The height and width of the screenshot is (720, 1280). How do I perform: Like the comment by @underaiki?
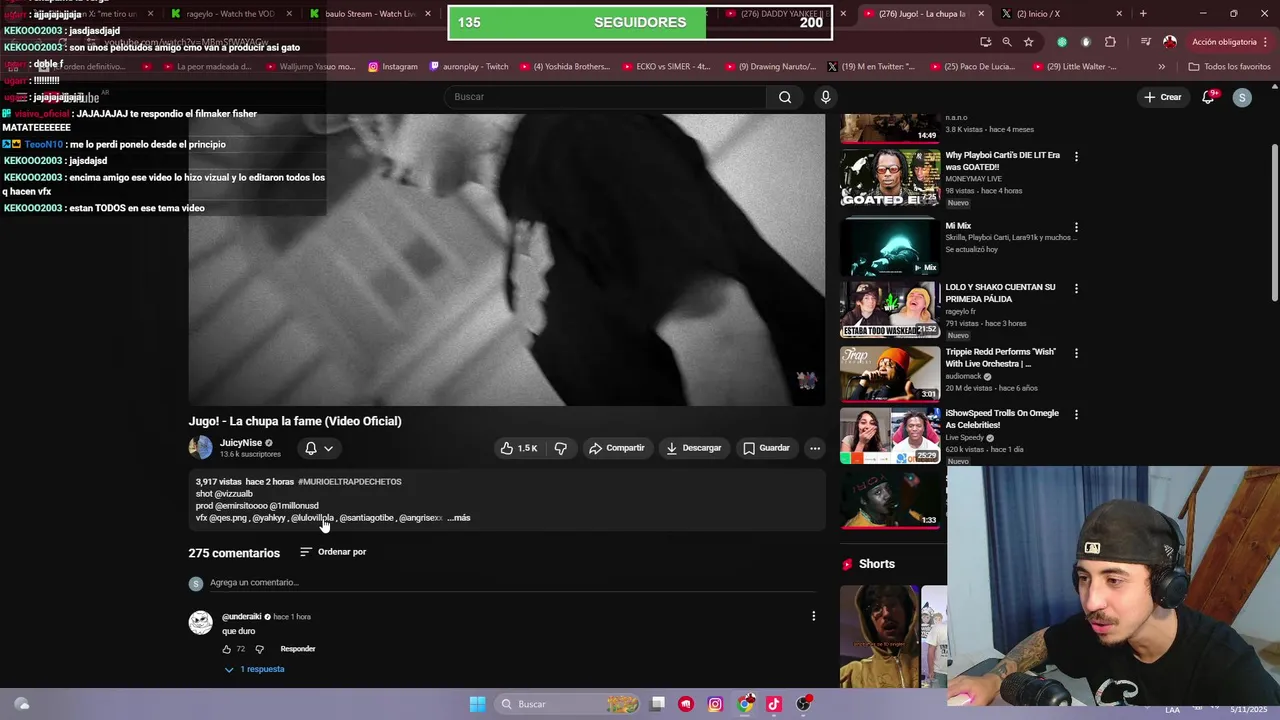227,649
